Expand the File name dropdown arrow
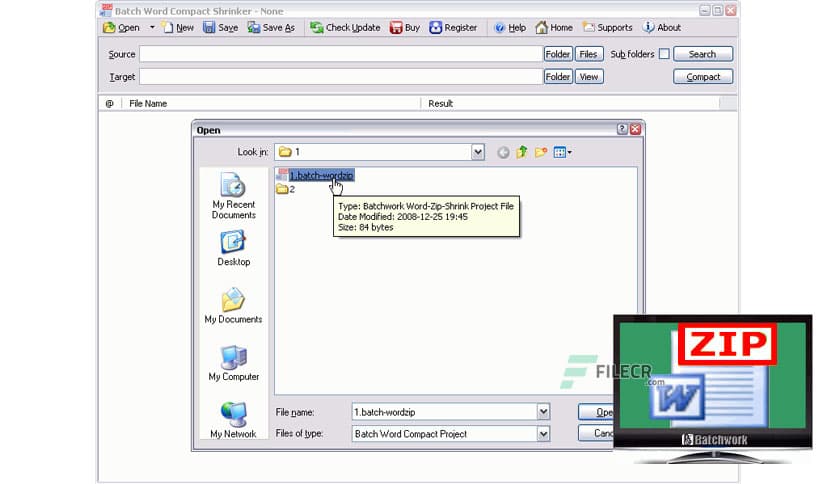Image resolution: width=836 pixels, height=484 pixels. [543, 412]
